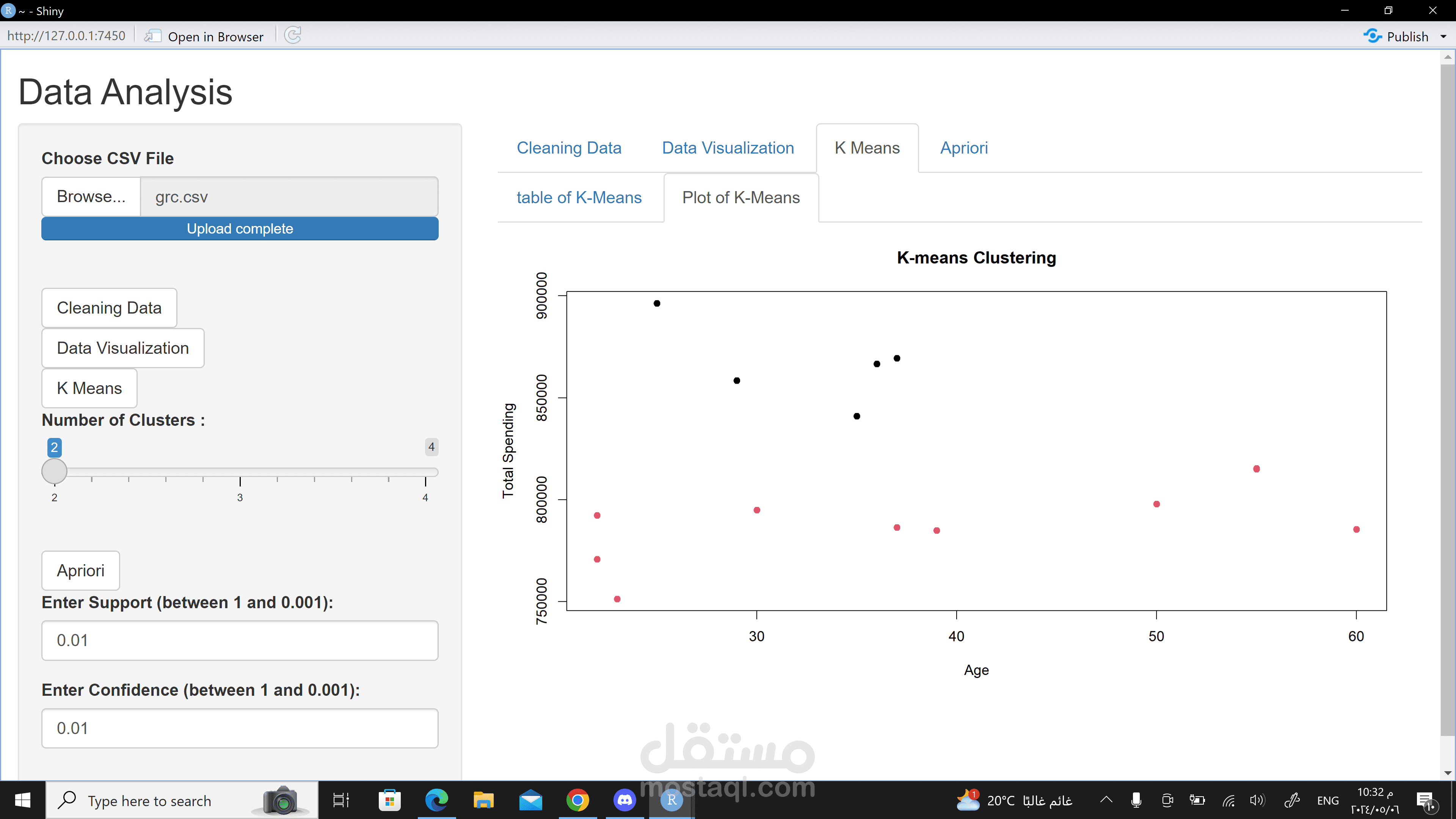Click the Open in Browser icon
This screenshot has width=1456, height=819.
152,36
